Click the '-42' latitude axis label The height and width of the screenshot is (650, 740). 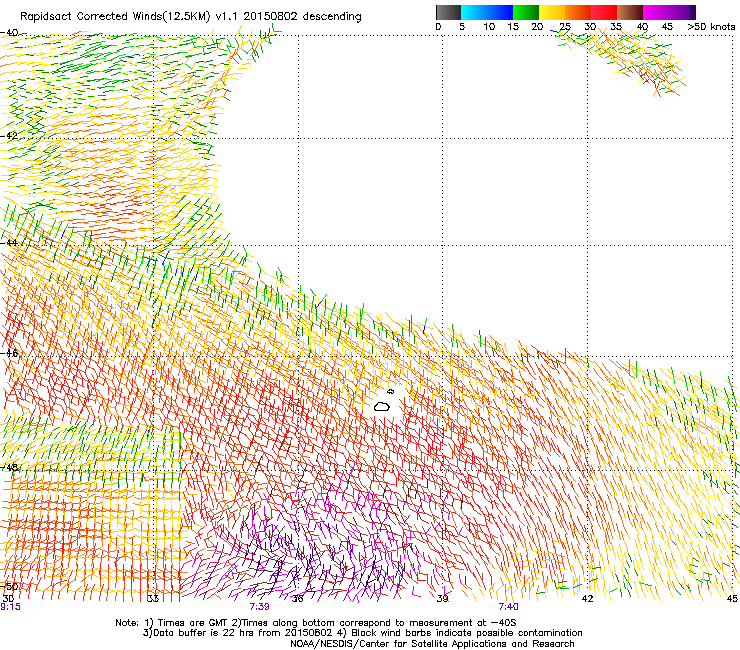point(9,136)
